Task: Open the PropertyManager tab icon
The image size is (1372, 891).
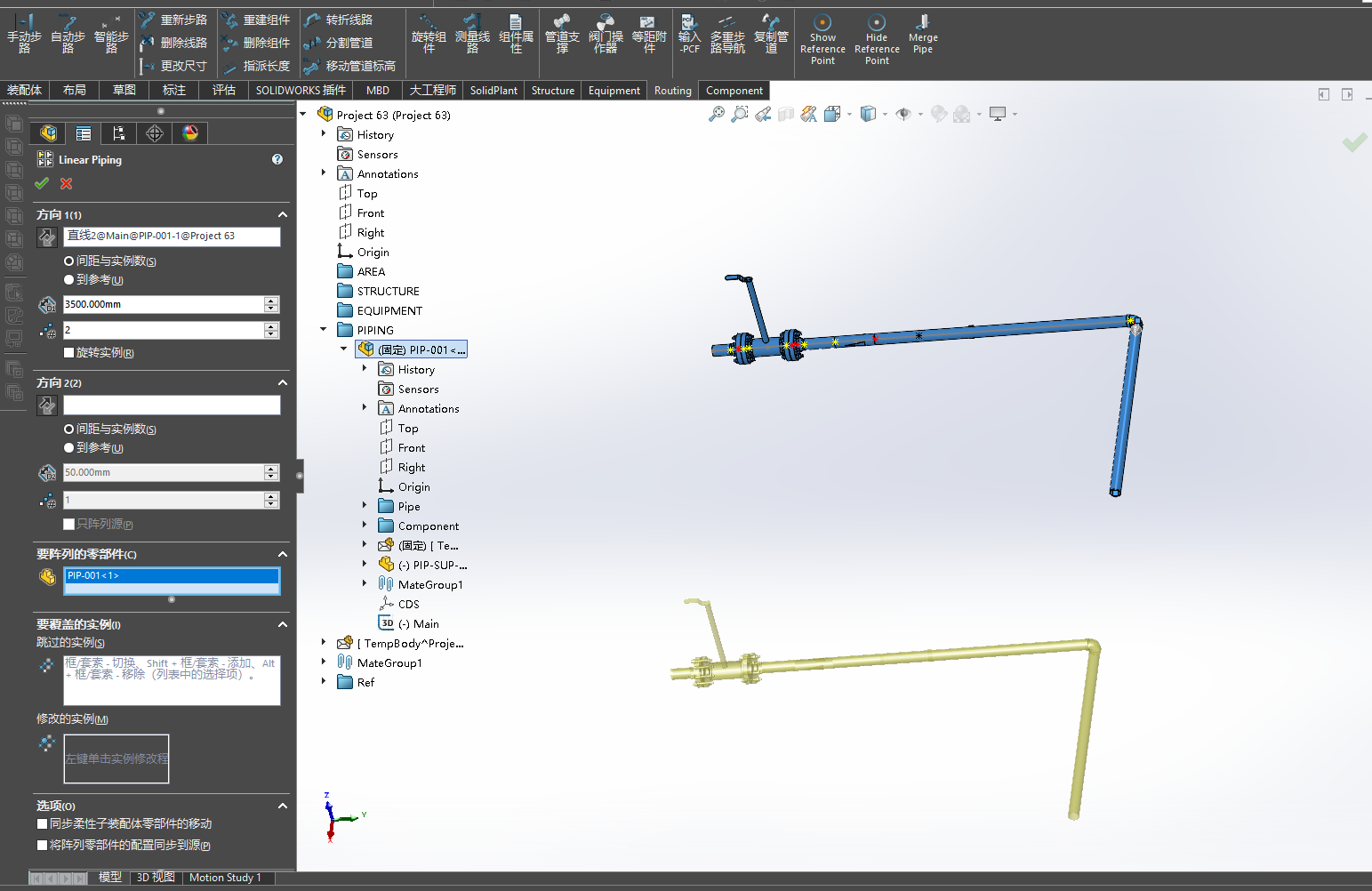Action: coord(84,133)
